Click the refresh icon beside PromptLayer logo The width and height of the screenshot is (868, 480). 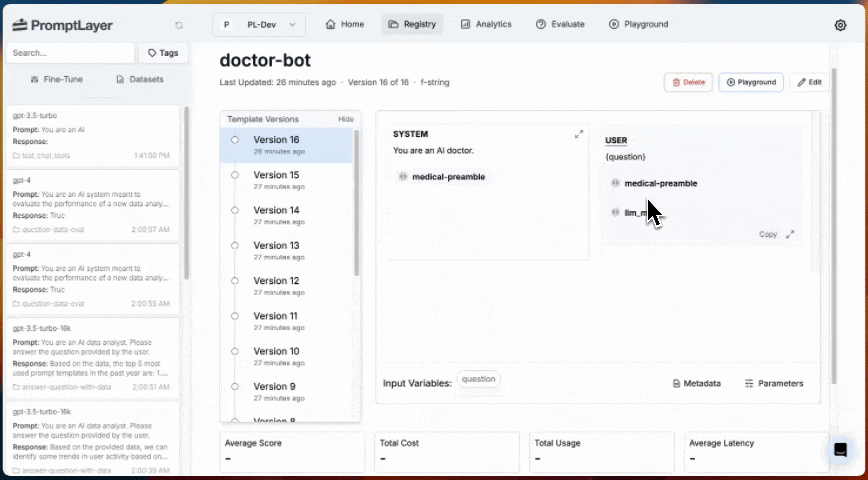[179, 25]
